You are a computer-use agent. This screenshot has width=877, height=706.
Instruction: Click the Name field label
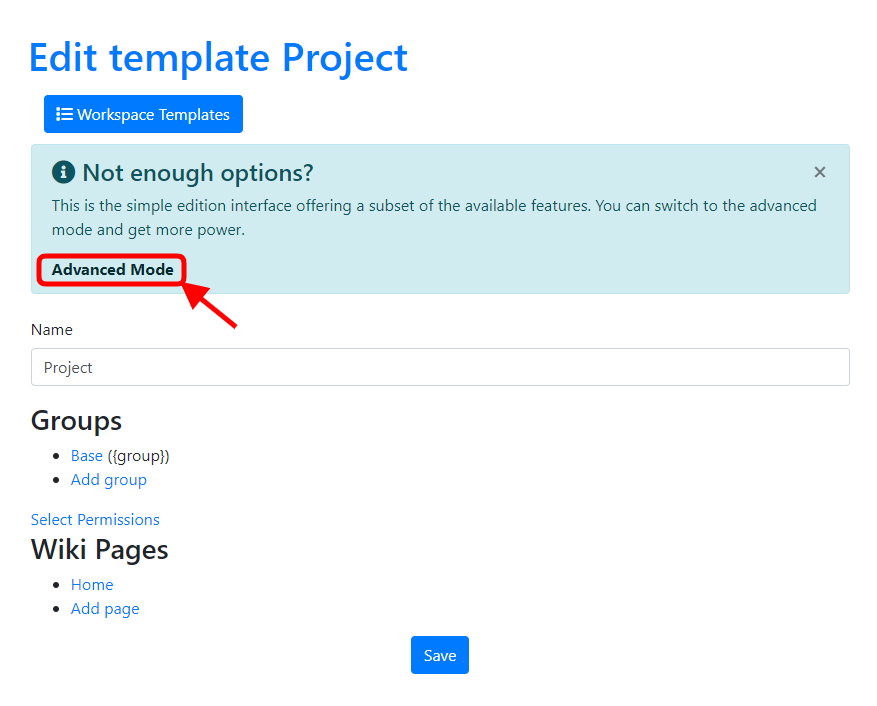[x=52, y=330]
